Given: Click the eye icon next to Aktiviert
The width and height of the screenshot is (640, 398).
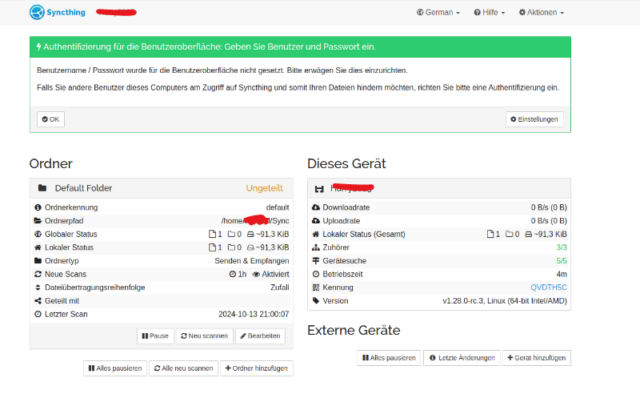Looking at the screenshot, I should click(256, 274).
